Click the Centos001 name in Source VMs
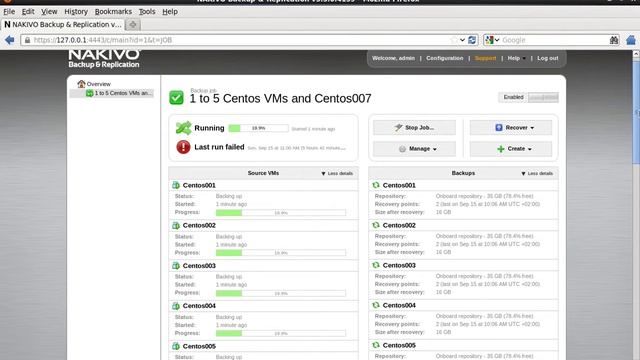This screenshot has width=640, height=360. click(199, 185)
